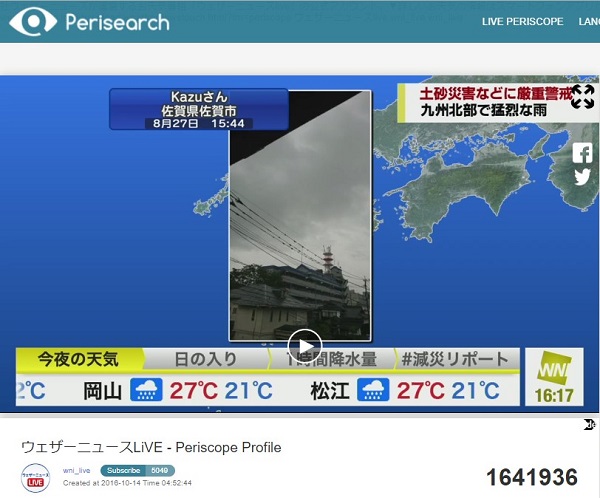This screenshot has width=600, height=498.
Task: Click the ウェザーニュースLiVE - Periscope Profile title
Action: coord(151,447)
